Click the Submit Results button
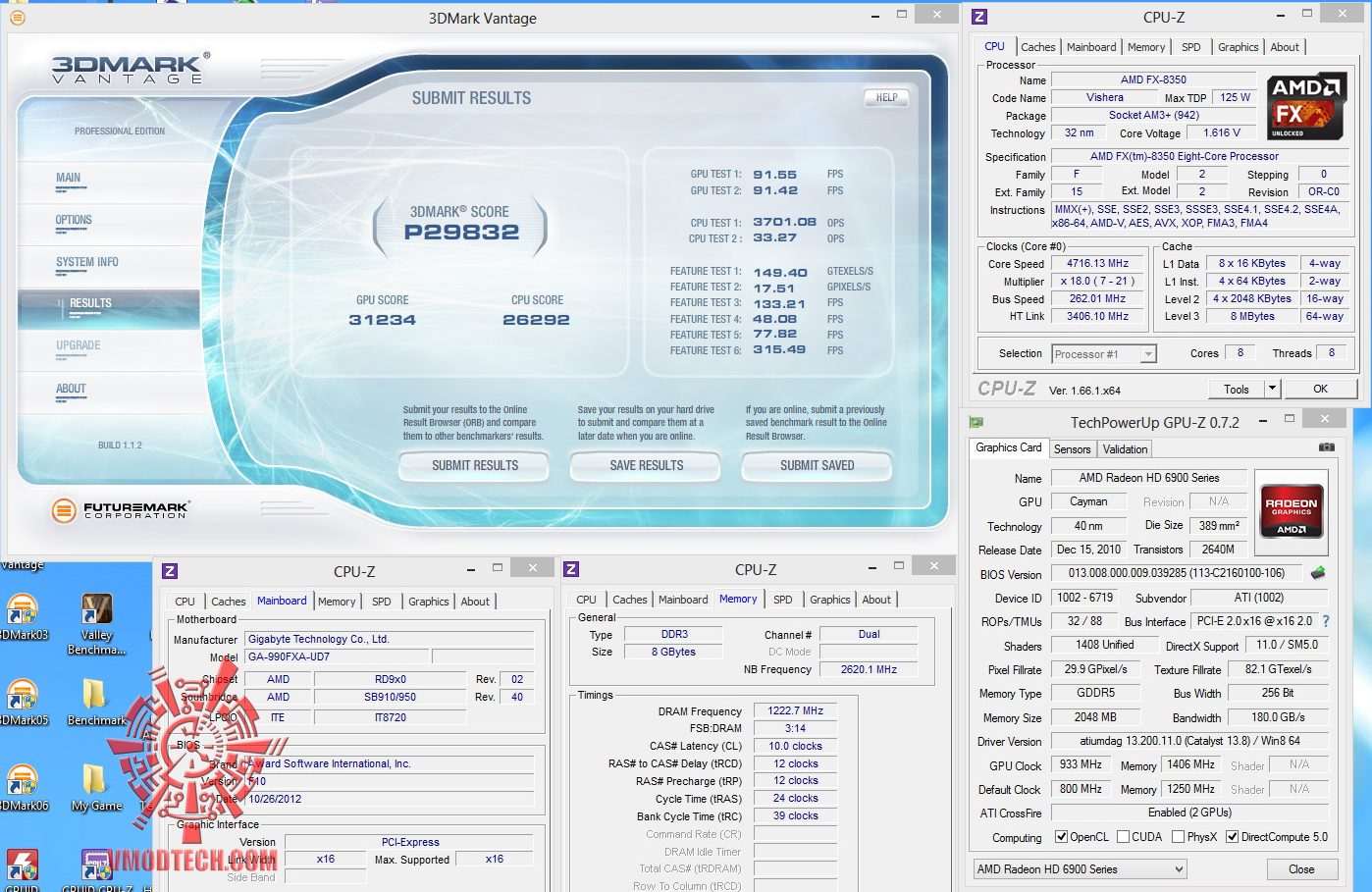Image resolution: width=1372 pixels, height=892 pixels. pos(475,465)
